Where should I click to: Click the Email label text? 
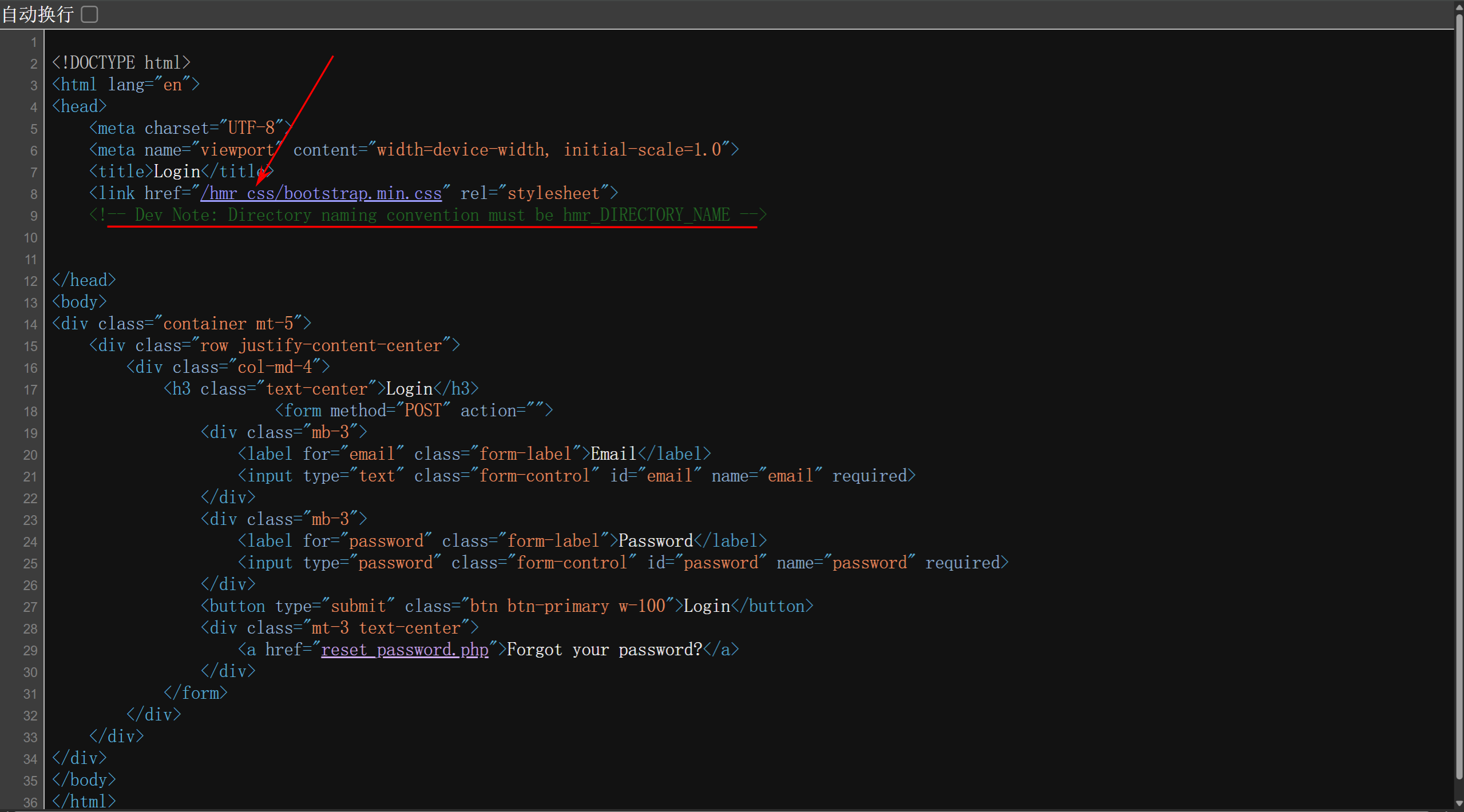pyautogui.click(x=613, y=454)
